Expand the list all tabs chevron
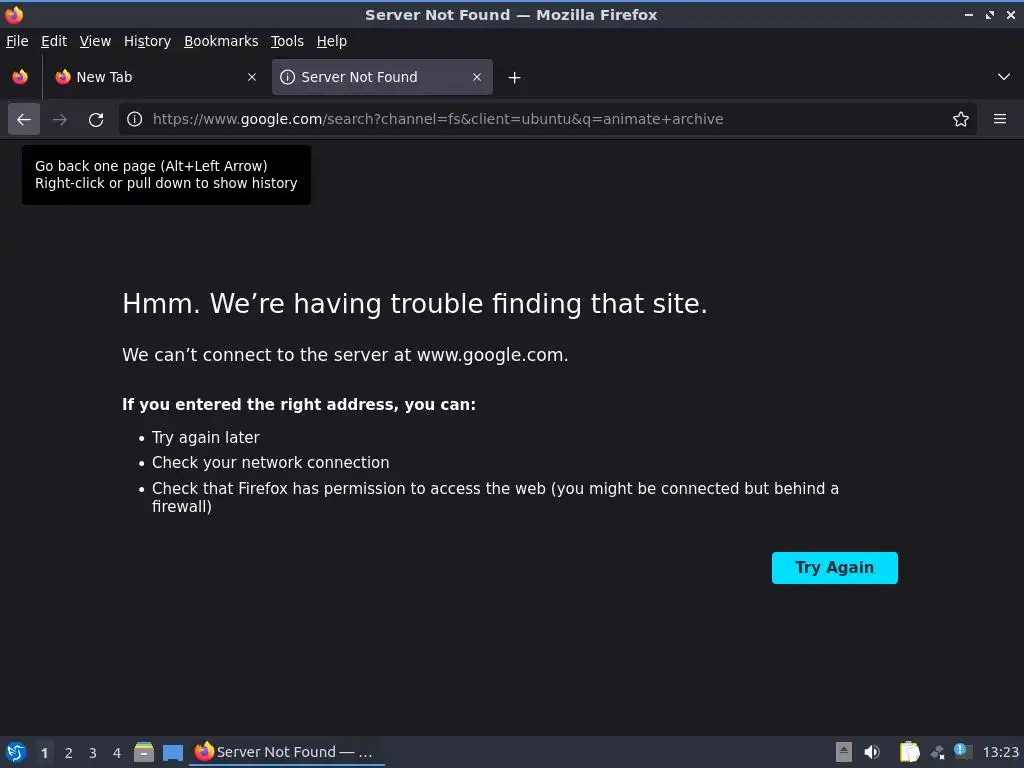Screen dimensions: 1024x768 tap(1004, 77)
